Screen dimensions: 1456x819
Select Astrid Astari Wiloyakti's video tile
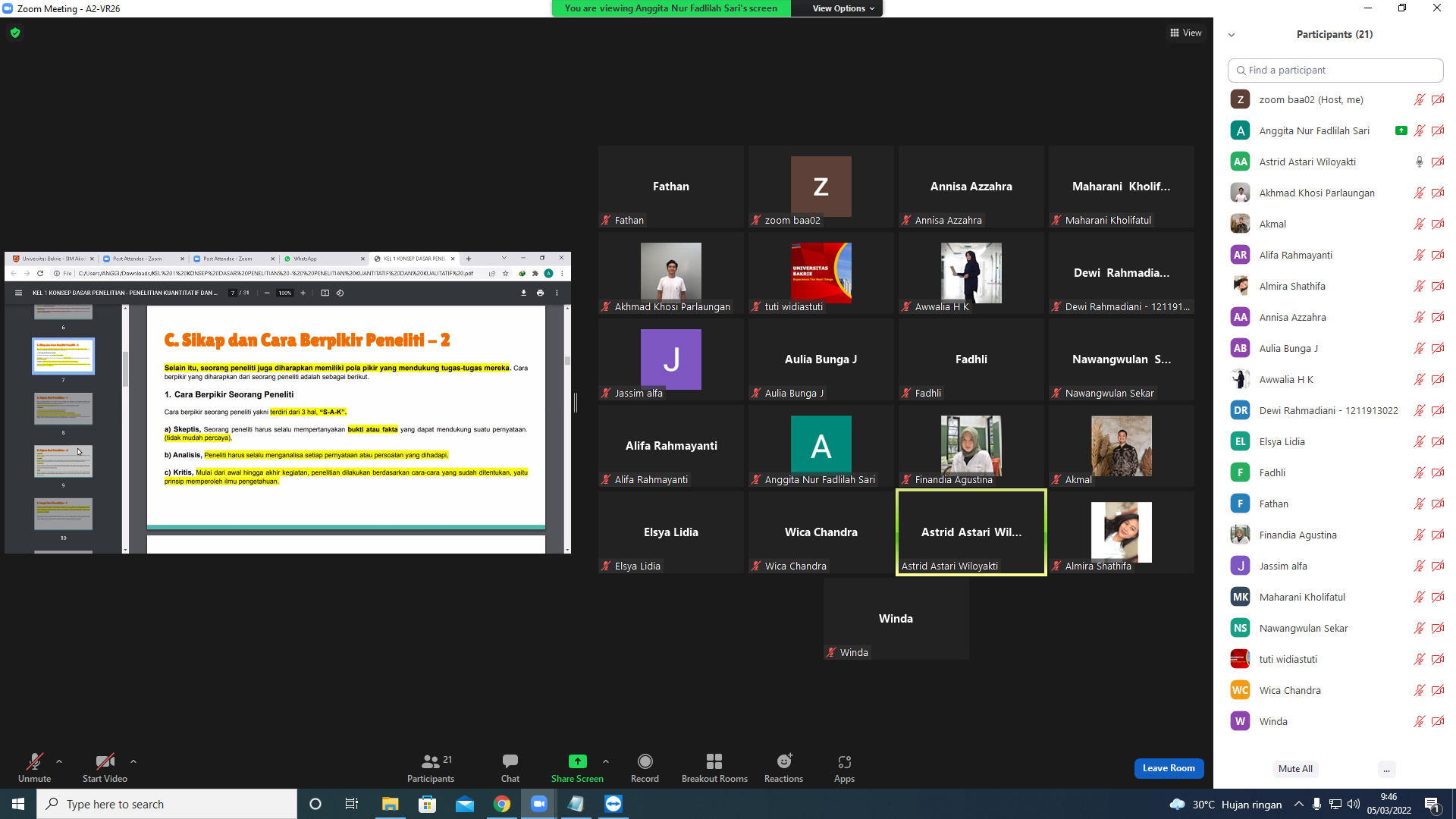[x=971, y=532]
